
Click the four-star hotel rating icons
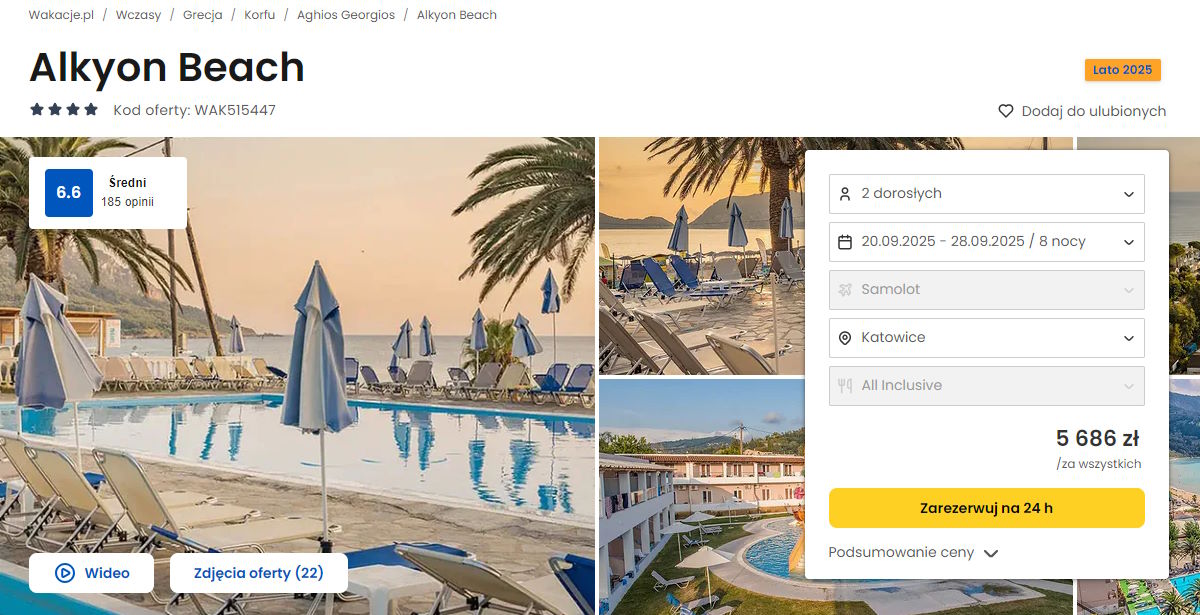tap(64, 110)
